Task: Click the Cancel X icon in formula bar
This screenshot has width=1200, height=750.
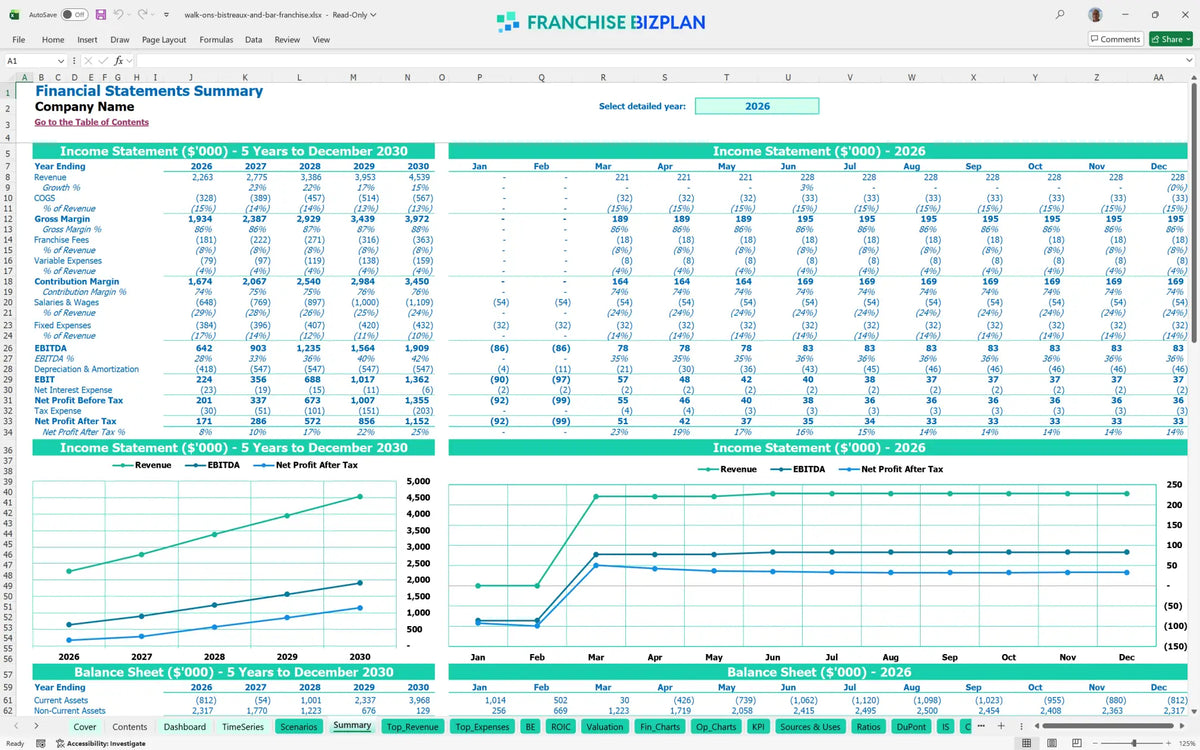Action: (88, 61)
